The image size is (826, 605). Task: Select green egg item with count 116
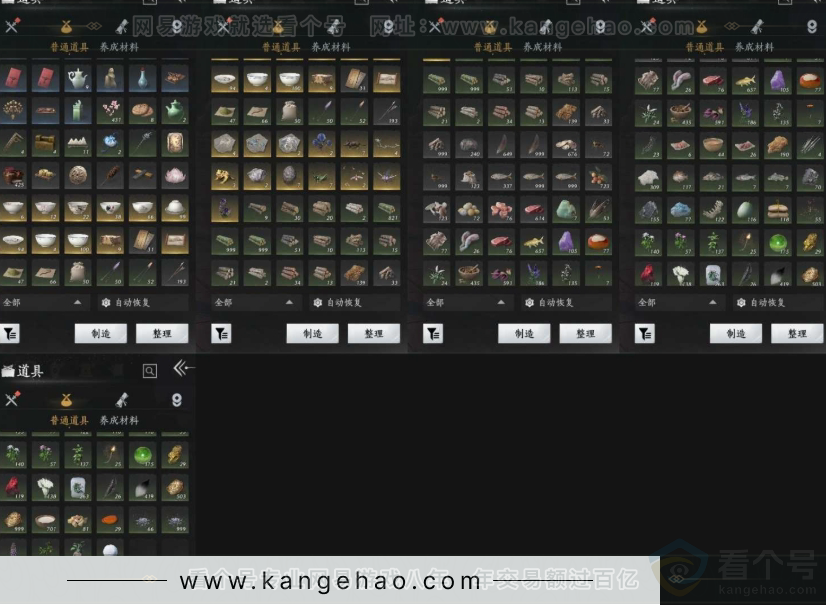click(x=745, y=209)
